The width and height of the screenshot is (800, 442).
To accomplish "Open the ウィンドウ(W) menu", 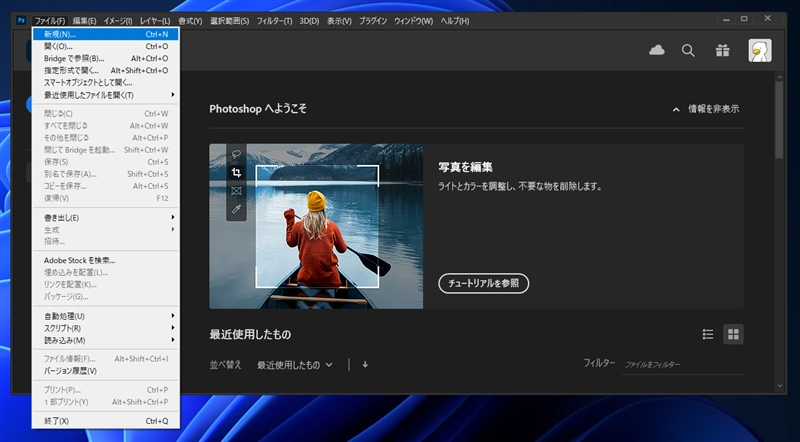I will (x=413, y=21).
